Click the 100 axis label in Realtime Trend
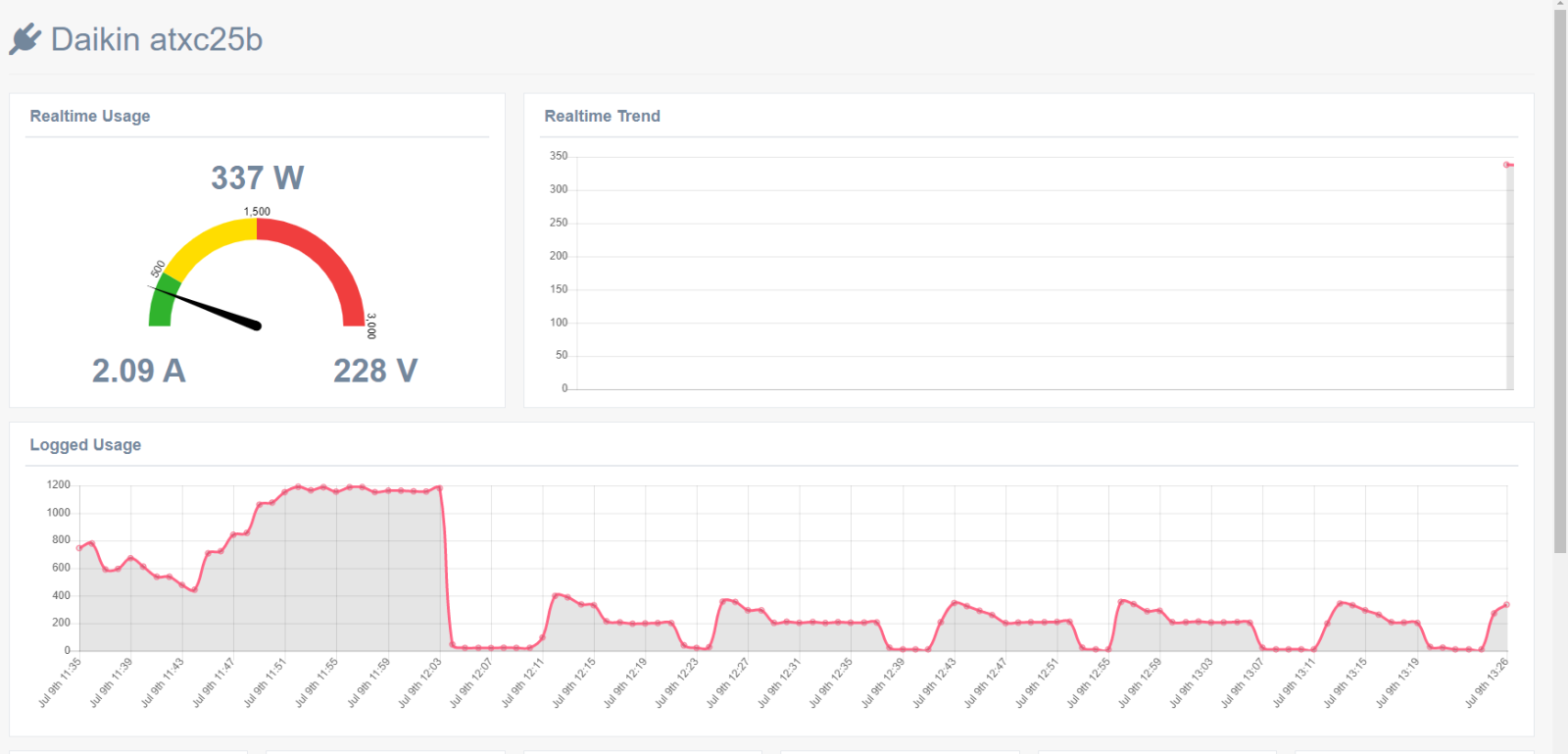 coord(559,323)
